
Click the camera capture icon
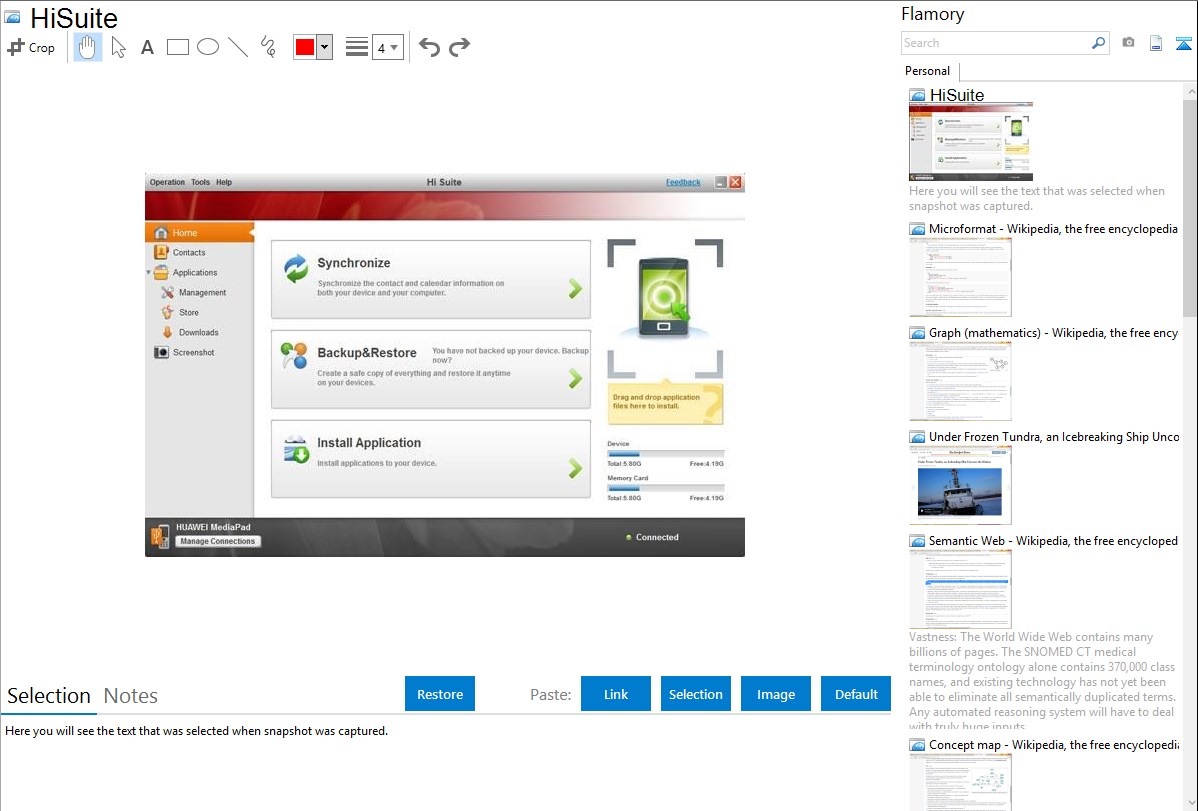(1128, 43)
